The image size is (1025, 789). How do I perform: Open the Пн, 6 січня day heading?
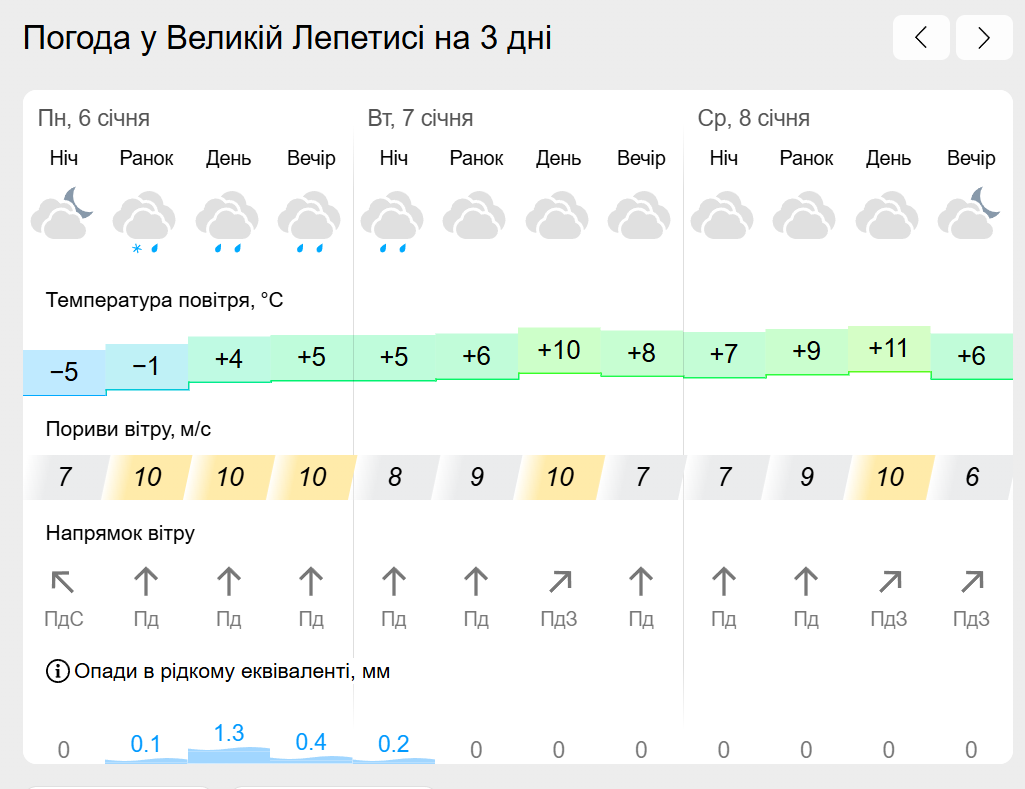pos(94,118)
